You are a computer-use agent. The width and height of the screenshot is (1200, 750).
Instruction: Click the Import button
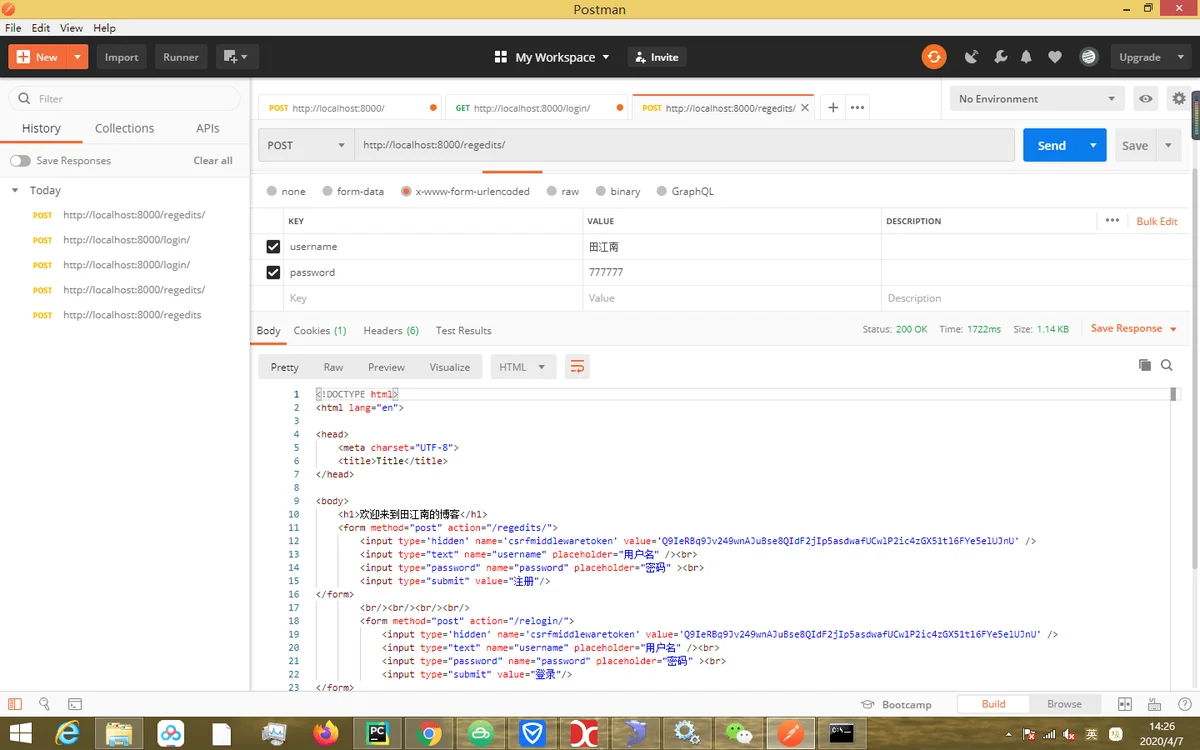tap(122, 57)
